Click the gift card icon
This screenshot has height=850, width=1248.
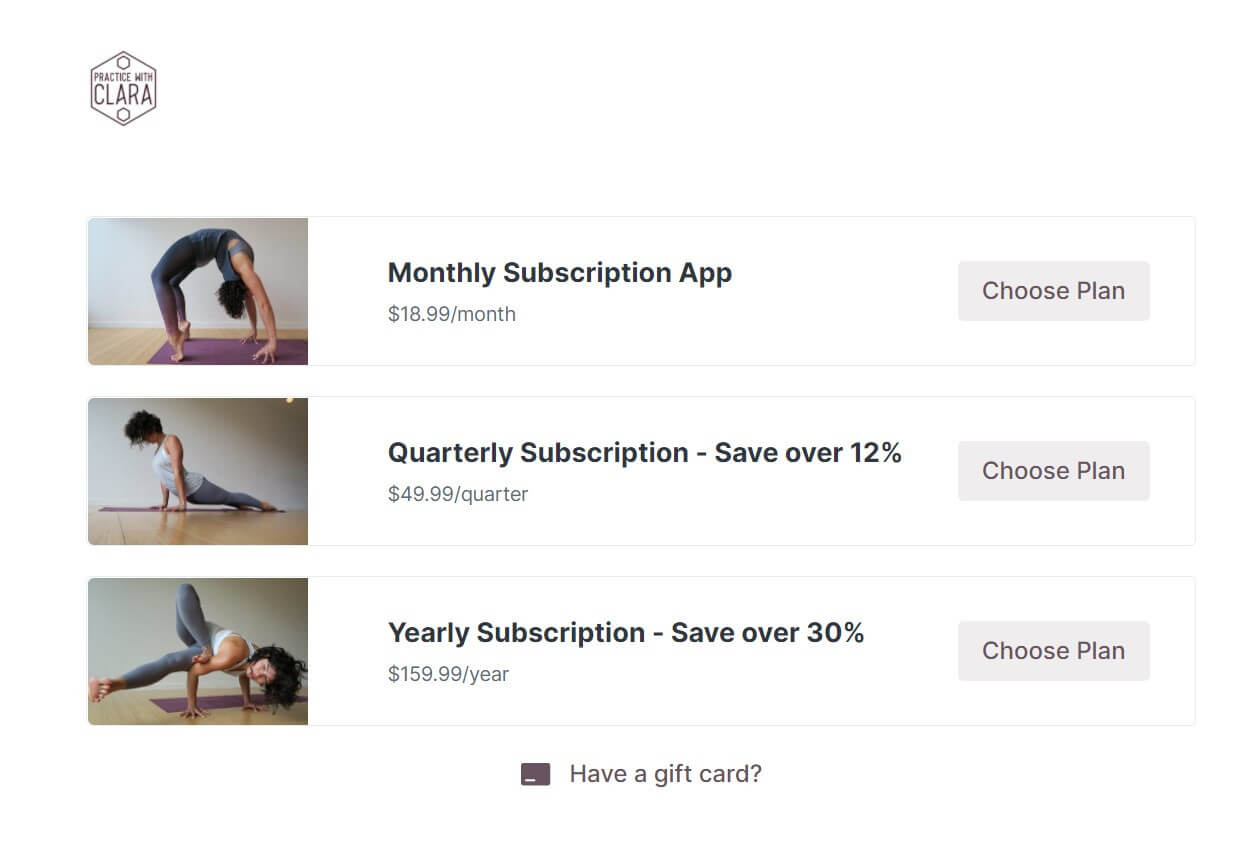(x=536, y=774)
